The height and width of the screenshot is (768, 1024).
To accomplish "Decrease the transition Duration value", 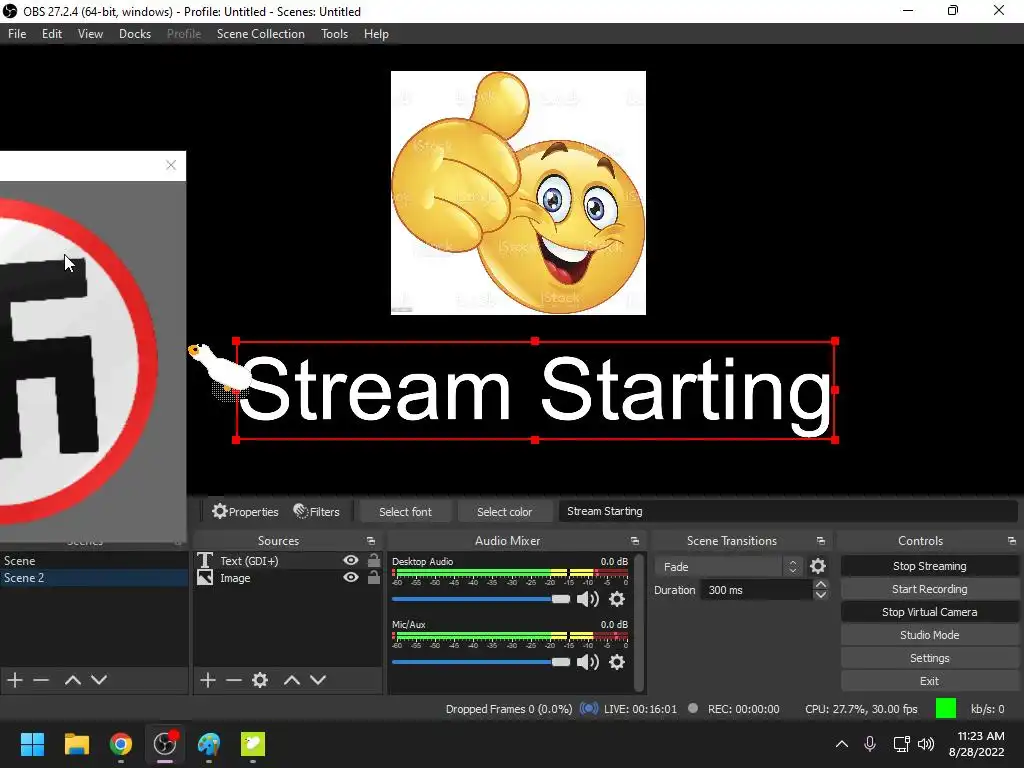I will pos(822,595).
